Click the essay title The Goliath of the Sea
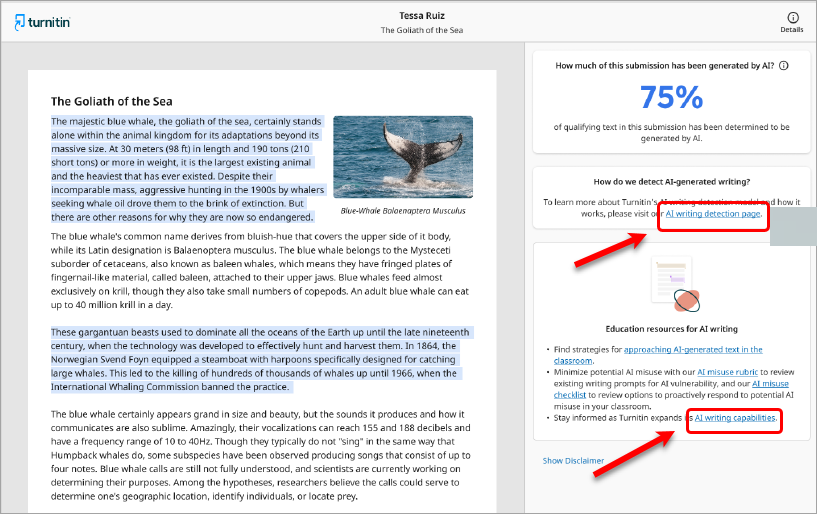Image resolution: width=817 pixels, height=514 pixels. (112, 102)
